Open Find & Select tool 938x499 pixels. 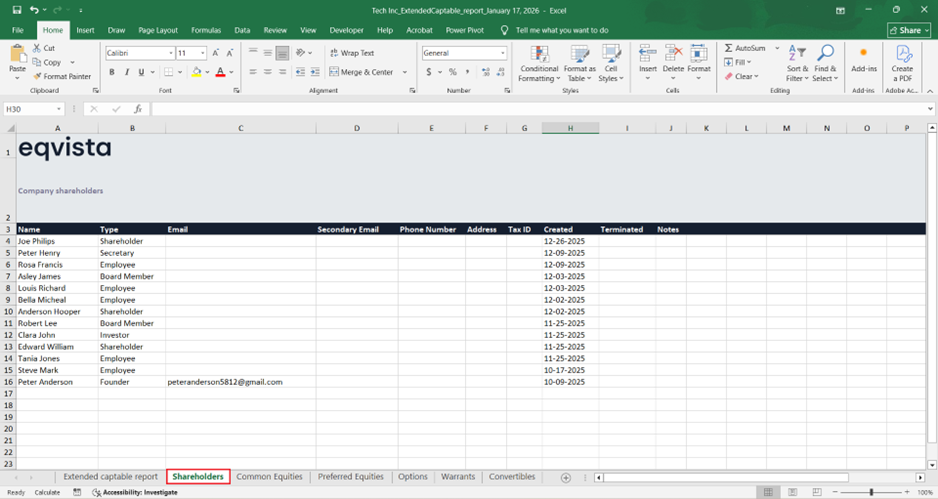click(x=825, y=62)
